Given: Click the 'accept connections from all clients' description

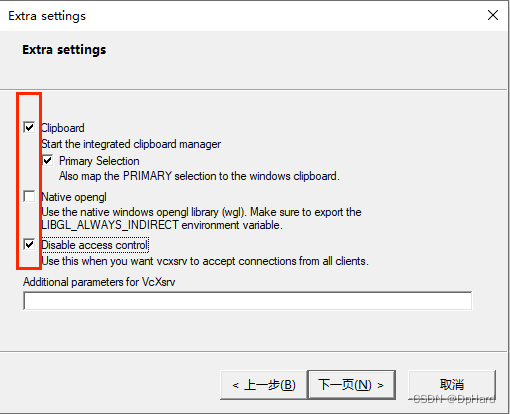Looking at the screenshot, I should [285, 261].
